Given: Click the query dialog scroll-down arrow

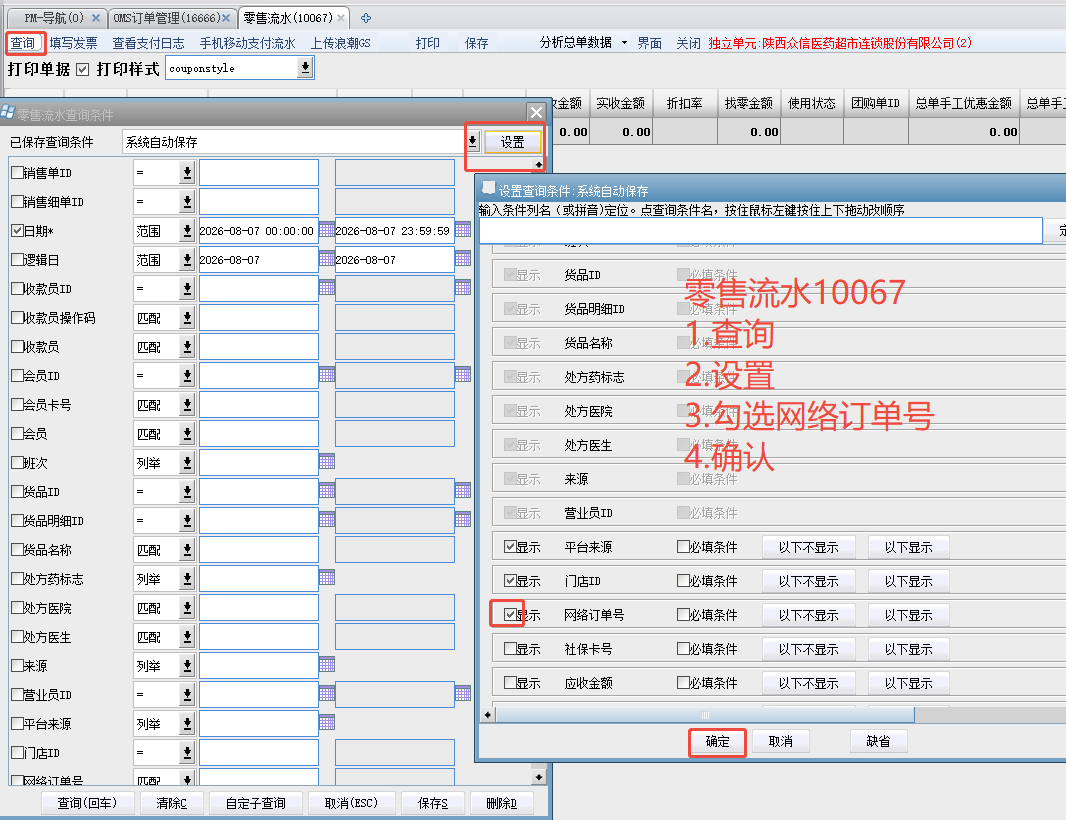Looking at the screenshot, I should [538, 776].
